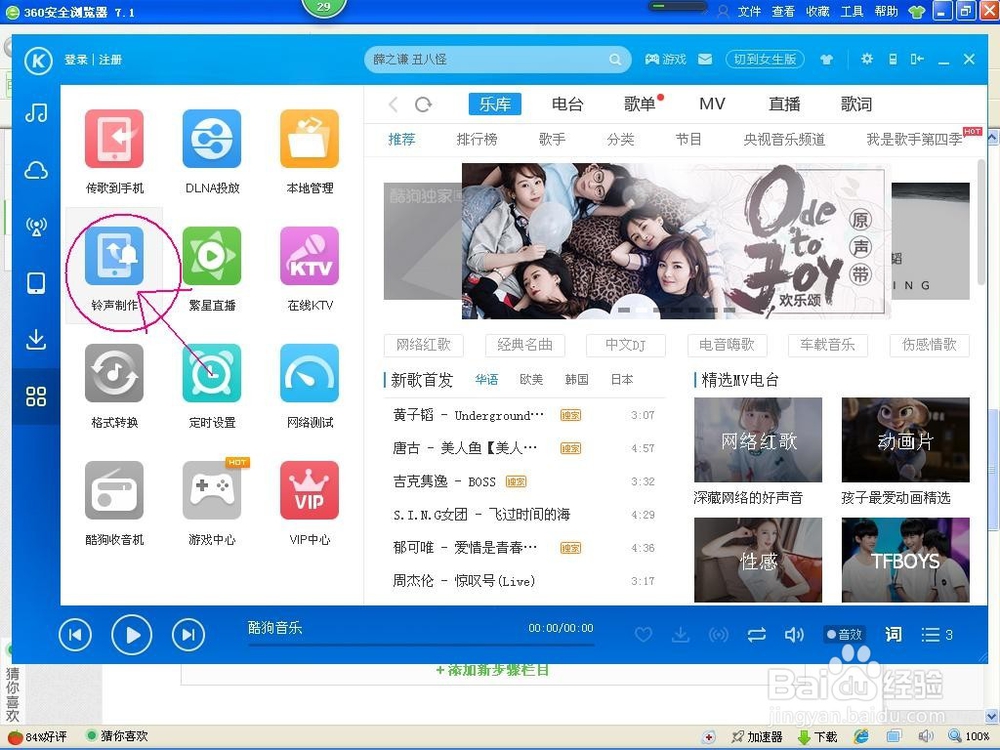This screenshot has height=750, width=1000.
Task: Toggle 音效 sound effect
Action: pos(845,635)
